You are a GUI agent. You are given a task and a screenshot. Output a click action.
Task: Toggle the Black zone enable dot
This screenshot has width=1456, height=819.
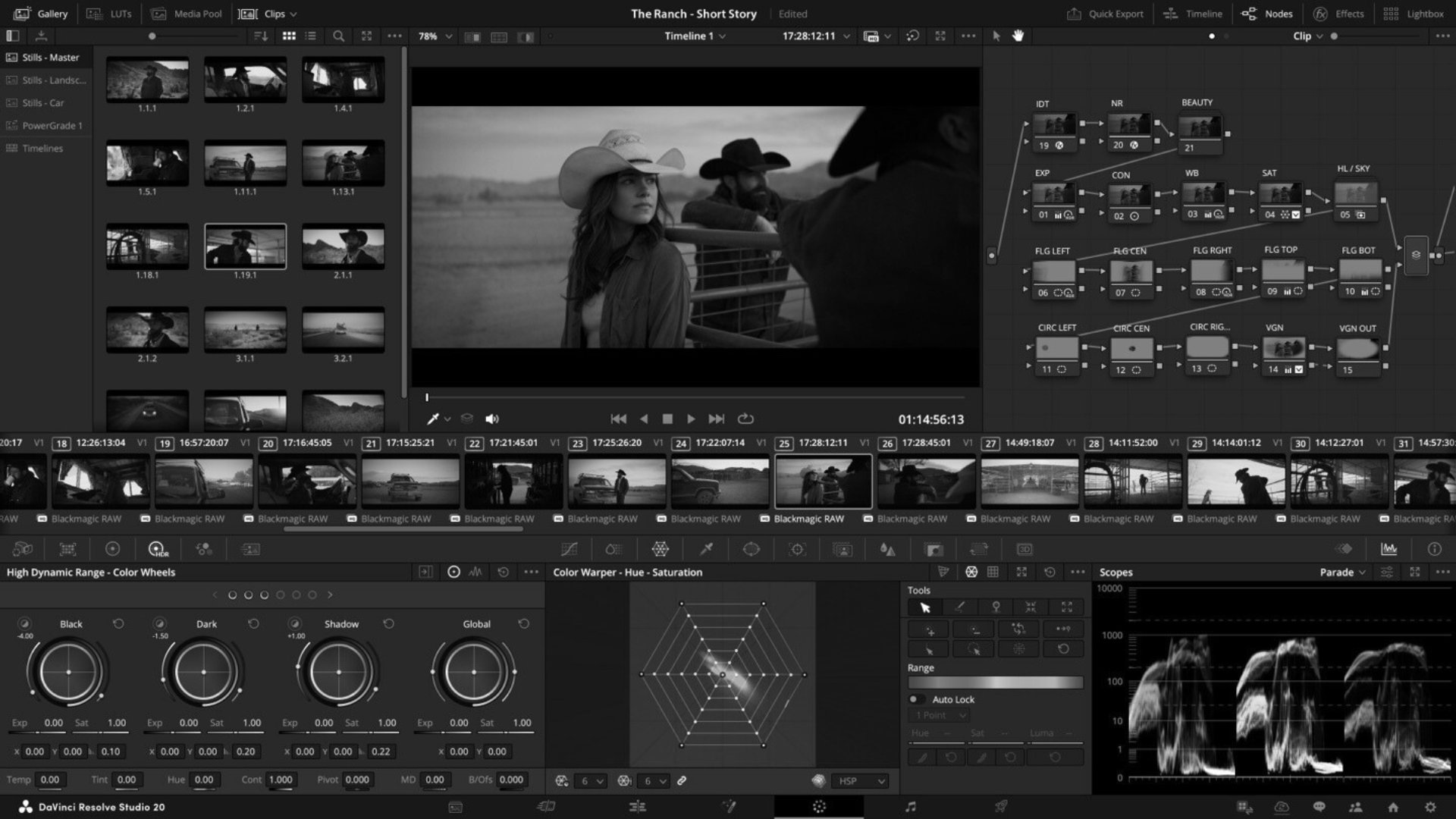(x=24, y=623)
